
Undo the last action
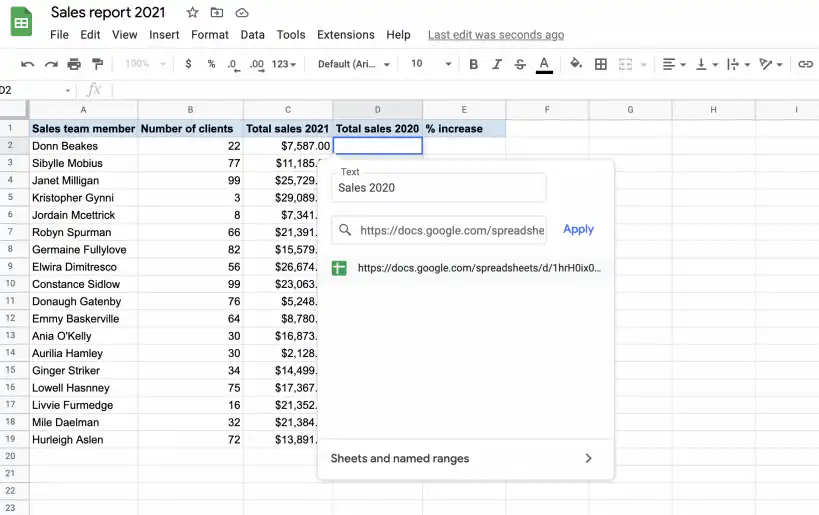[x=27, y=64]
